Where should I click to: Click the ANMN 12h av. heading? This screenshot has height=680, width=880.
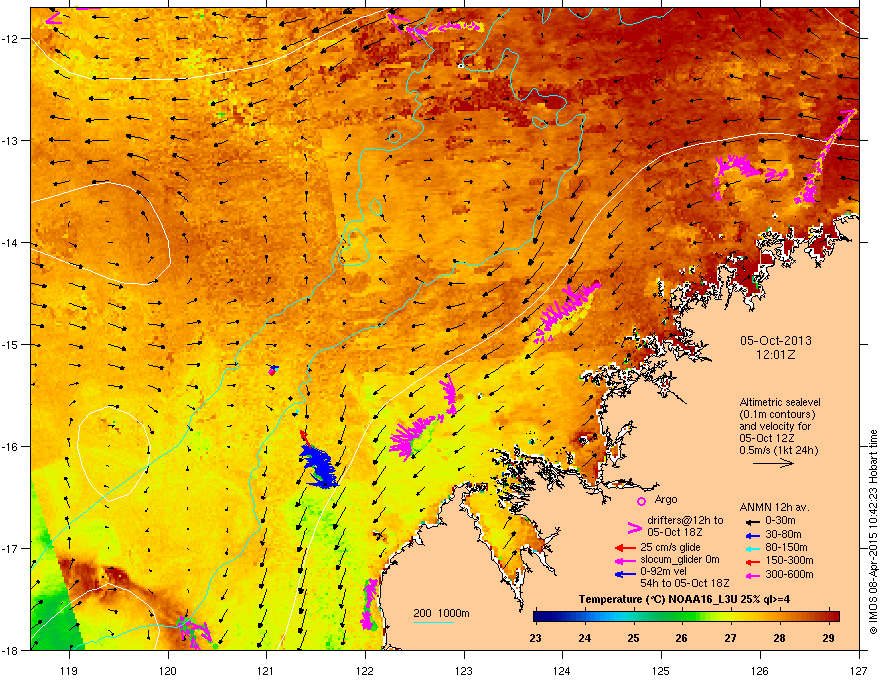pos(774,507)
